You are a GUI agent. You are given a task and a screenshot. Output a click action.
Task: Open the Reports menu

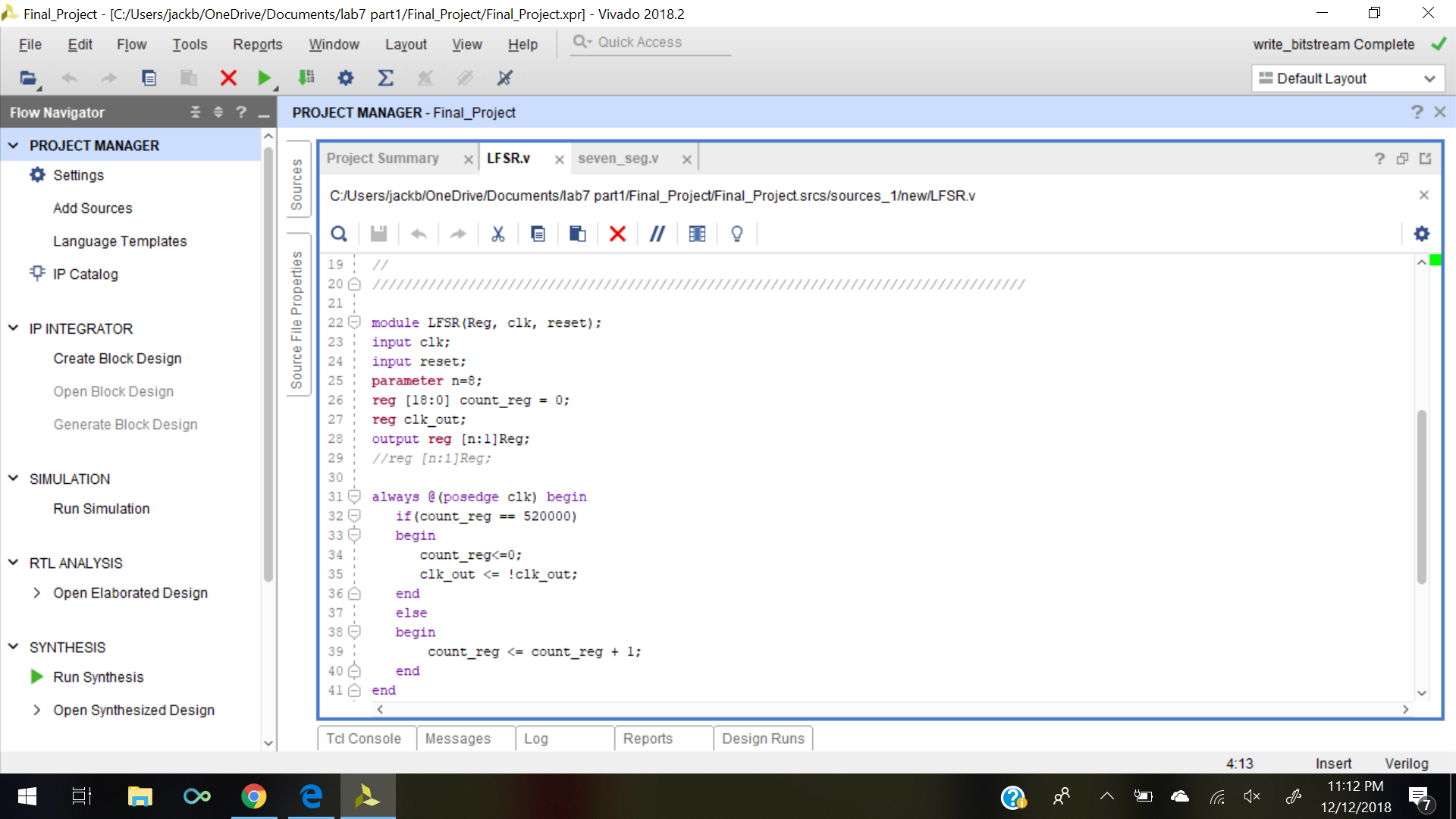(257, 45)
